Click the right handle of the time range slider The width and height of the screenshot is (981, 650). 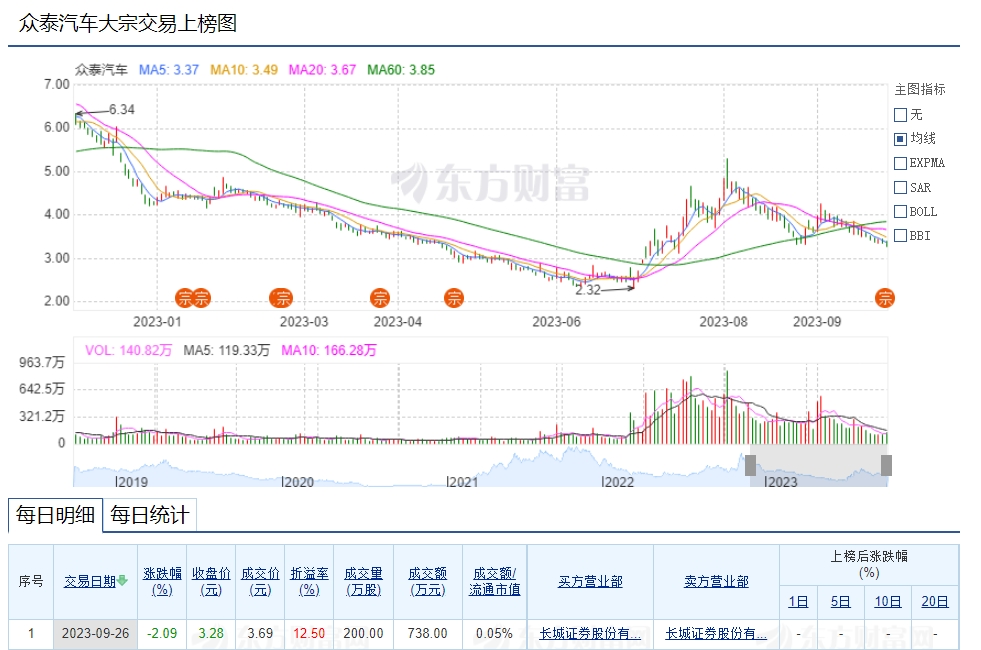885,465
